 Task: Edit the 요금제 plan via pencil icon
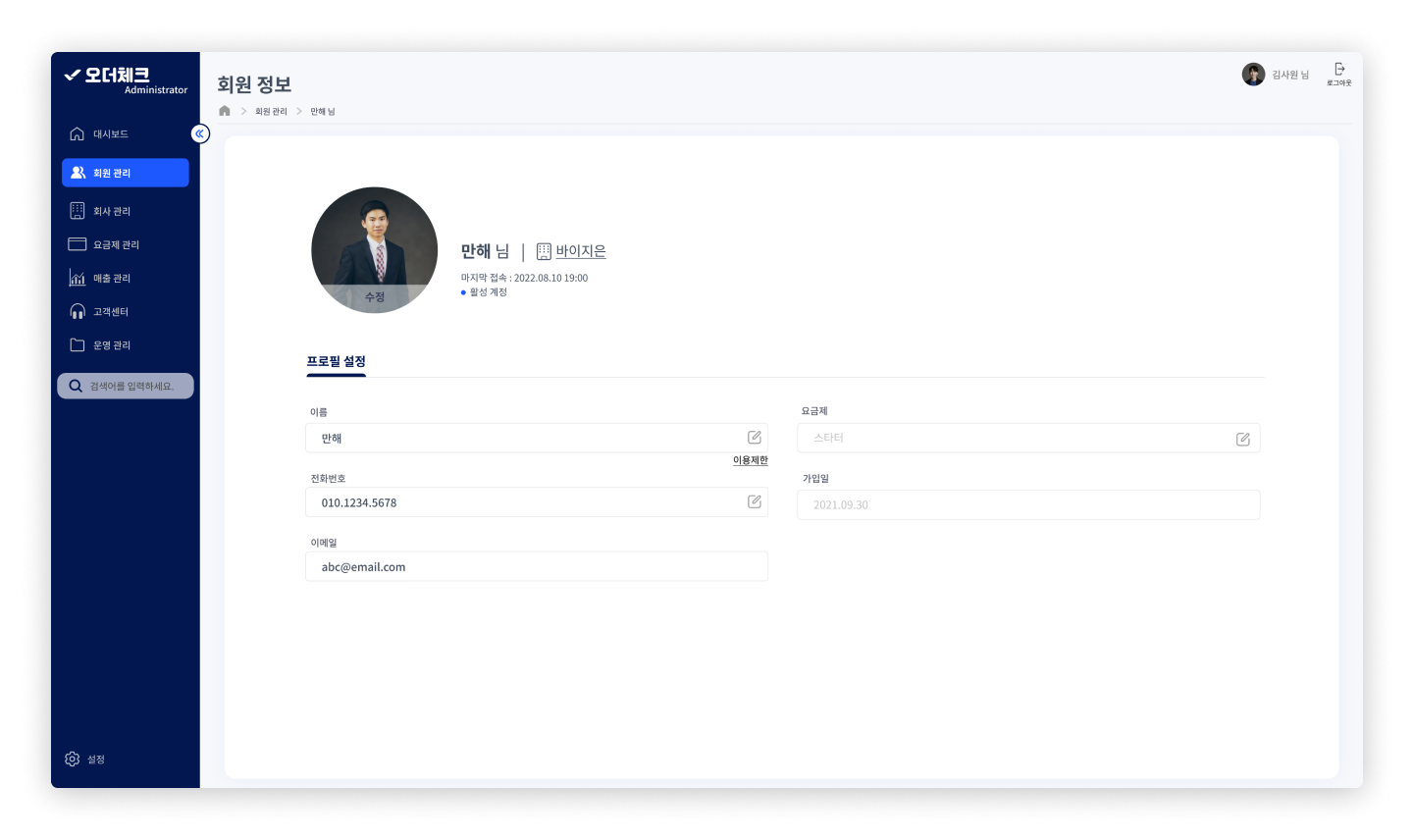[x=1243, y=439]
